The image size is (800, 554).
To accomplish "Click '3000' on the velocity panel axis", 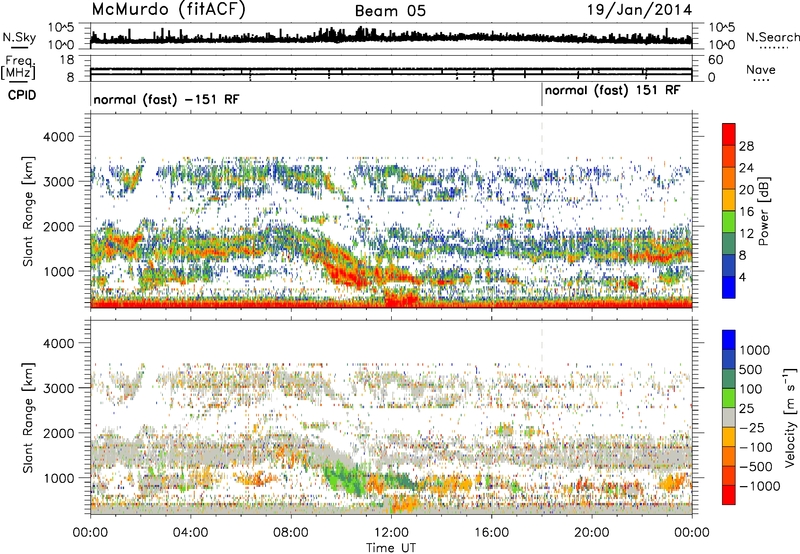I will point(59,388).
